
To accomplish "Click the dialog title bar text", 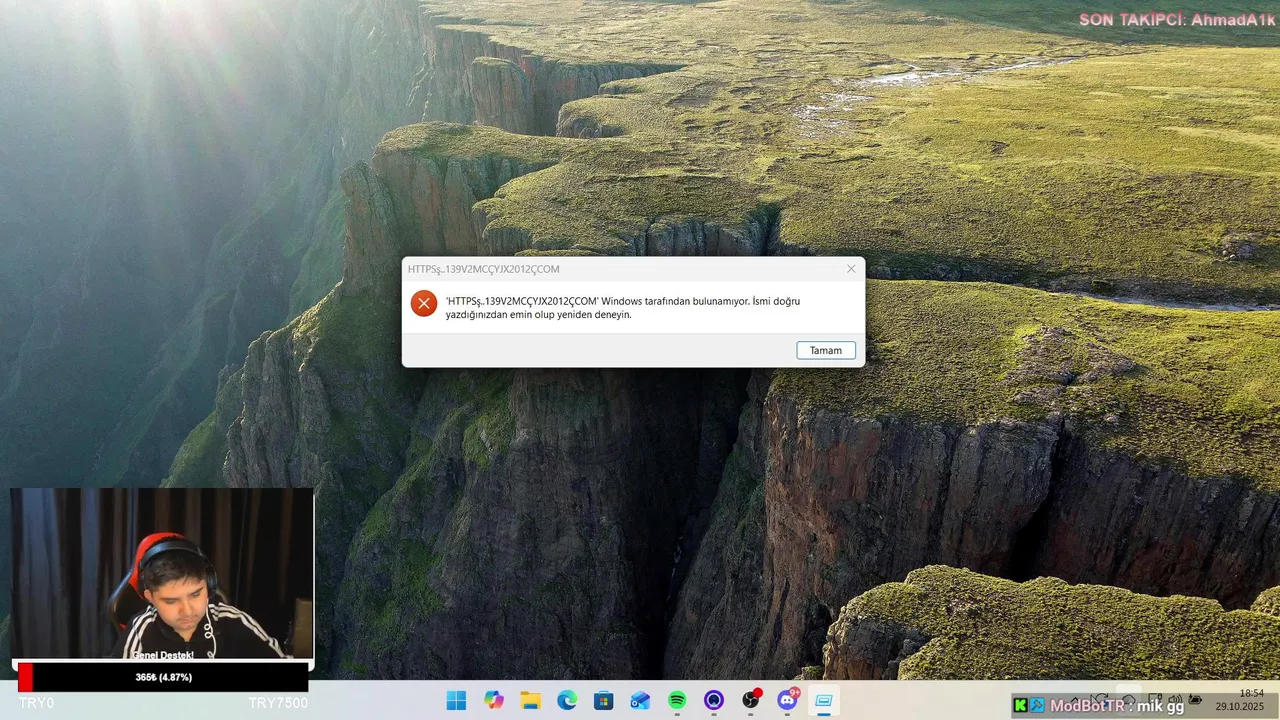I will point(484,269).
